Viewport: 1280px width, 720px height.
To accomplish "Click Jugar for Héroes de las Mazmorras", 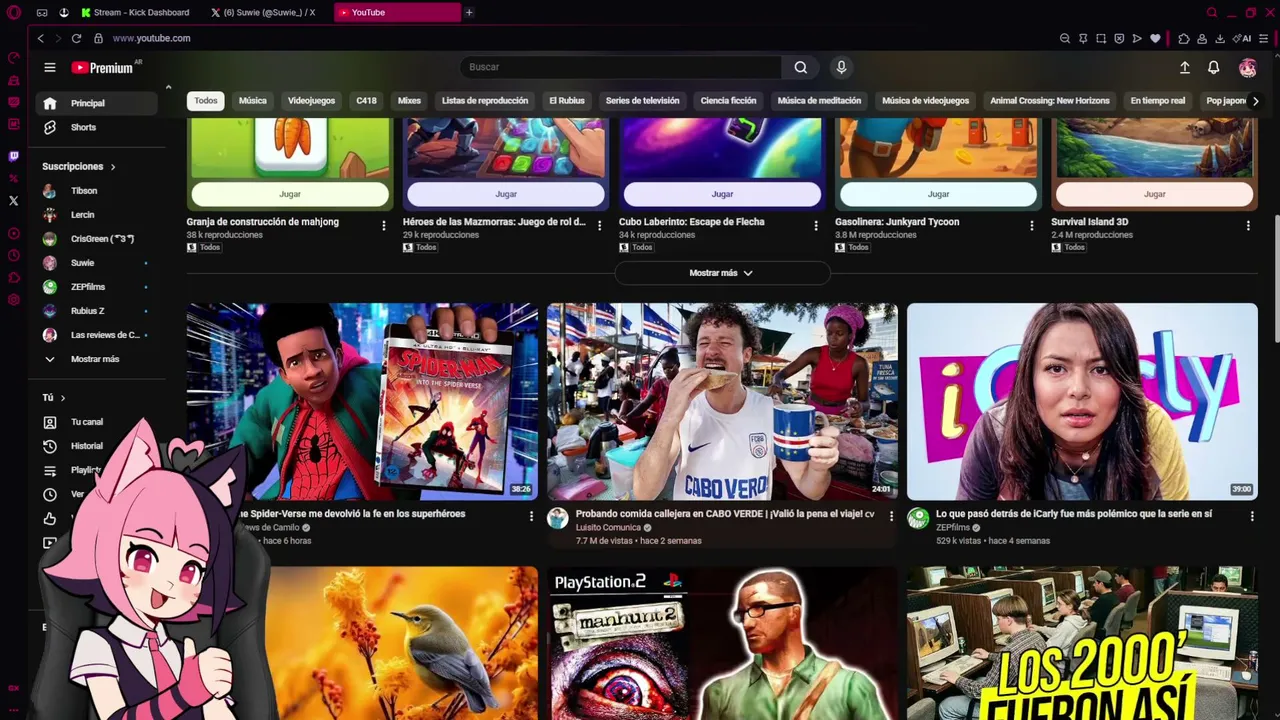I will pos(506,194).
